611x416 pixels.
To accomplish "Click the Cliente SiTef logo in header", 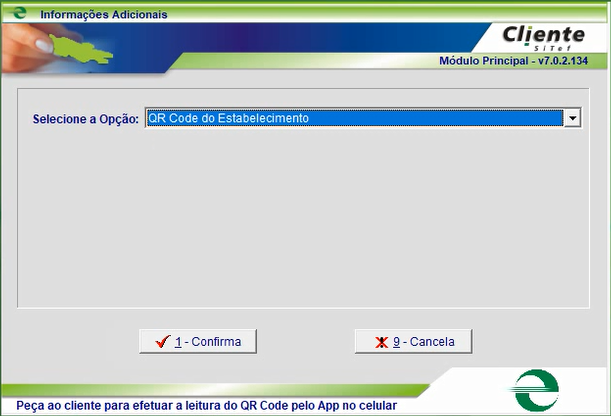I will (543, 38).
